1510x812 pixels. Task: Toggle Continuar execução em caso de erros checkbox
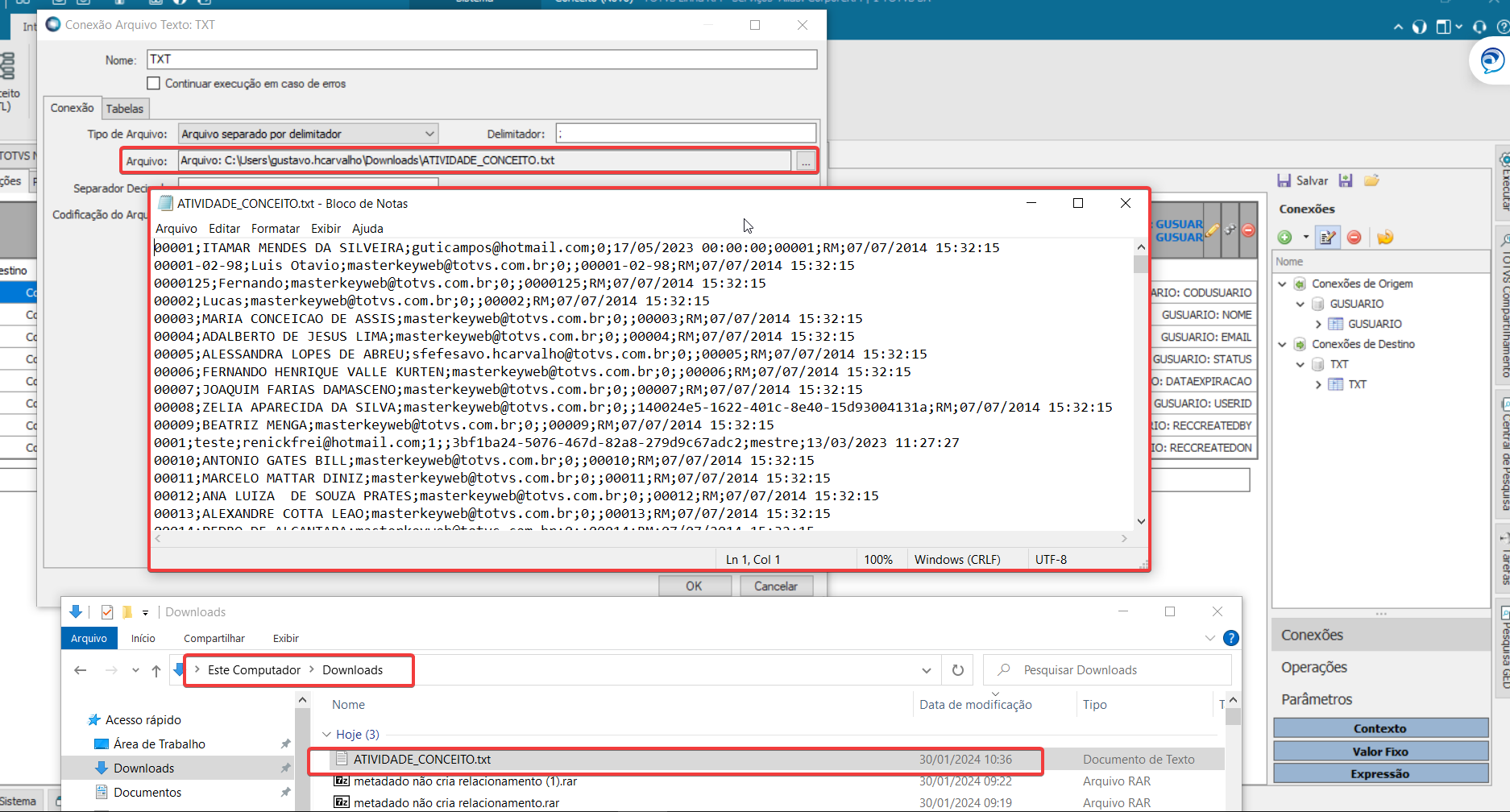(154, 83)
